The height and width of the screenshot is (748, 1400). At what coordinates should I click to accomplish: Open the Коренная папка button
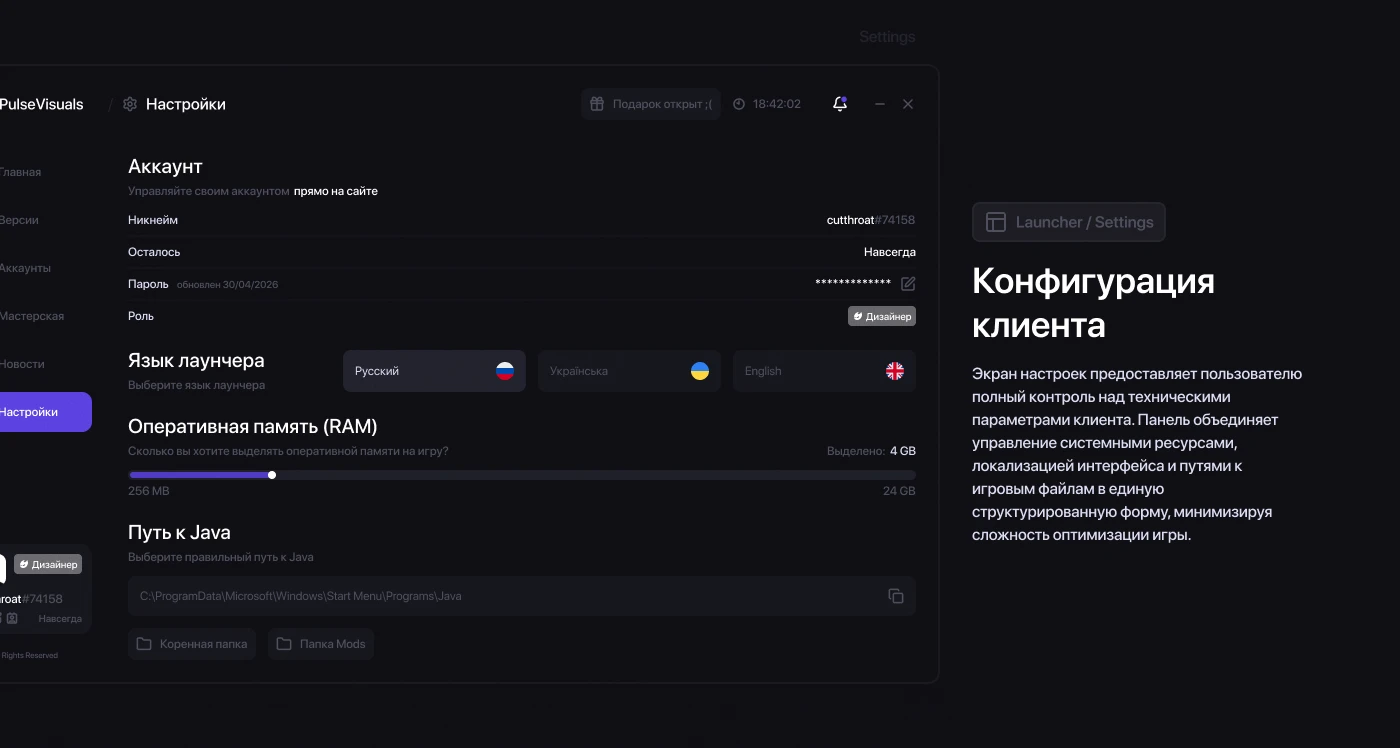pyautogui.click(x=192, y=644)
